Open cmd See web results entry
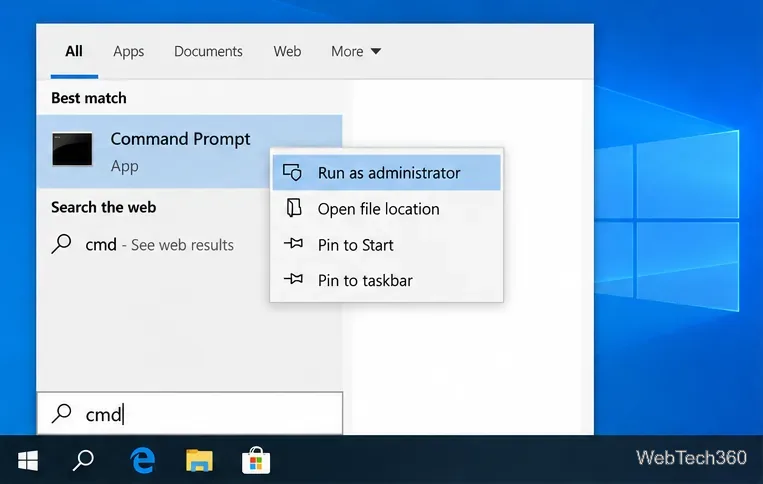763x484 pixels. click(x=143, y=244)
